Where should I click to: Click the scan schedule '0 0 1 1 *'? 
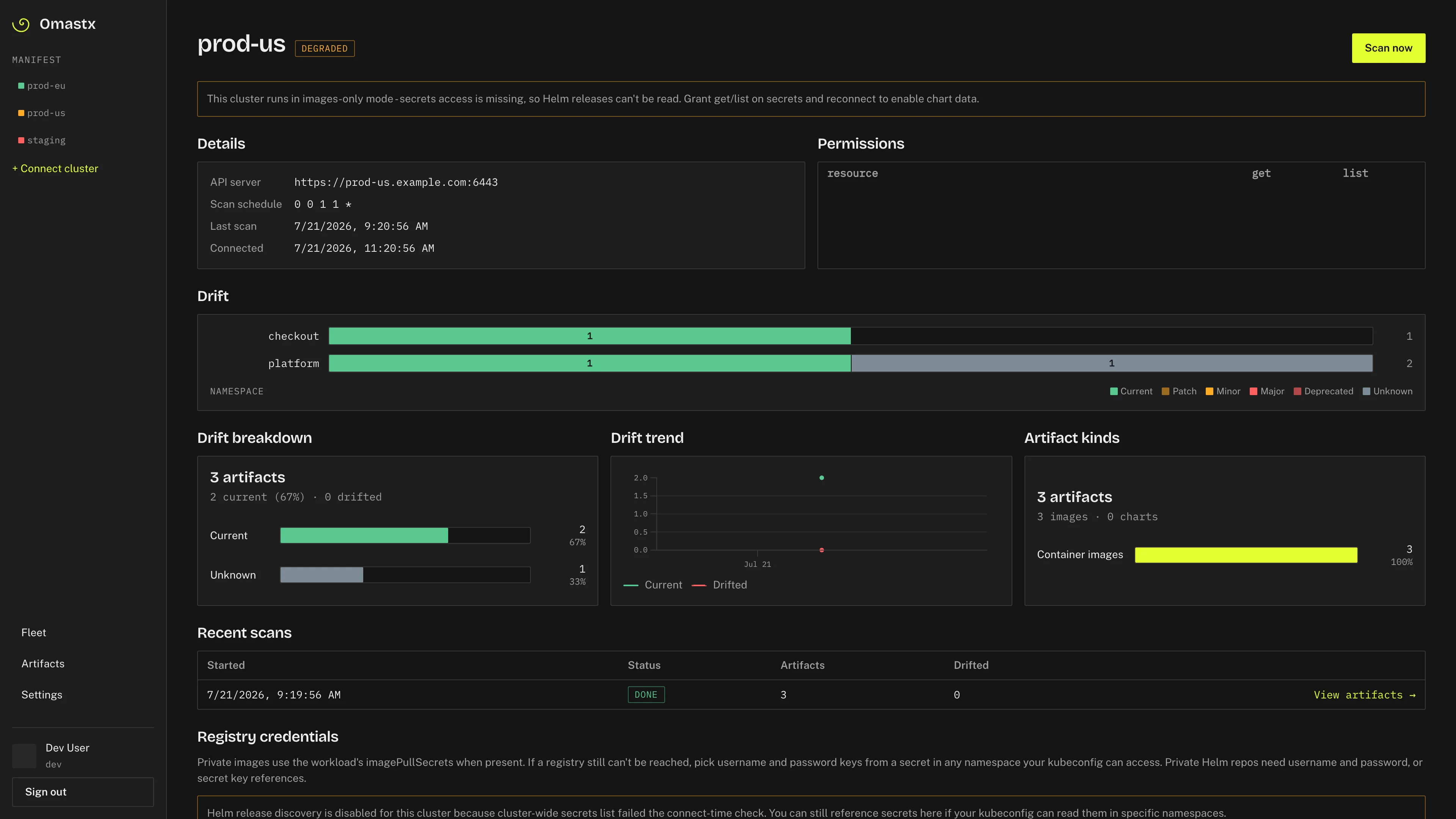click(x=323, y=204)
